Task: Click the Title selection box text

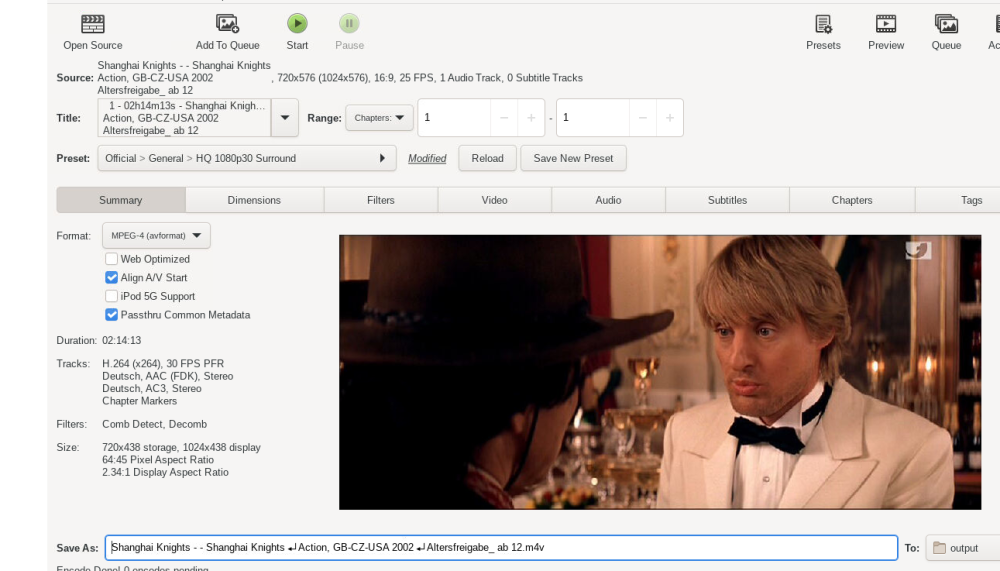Action: [x=184, y=117]
